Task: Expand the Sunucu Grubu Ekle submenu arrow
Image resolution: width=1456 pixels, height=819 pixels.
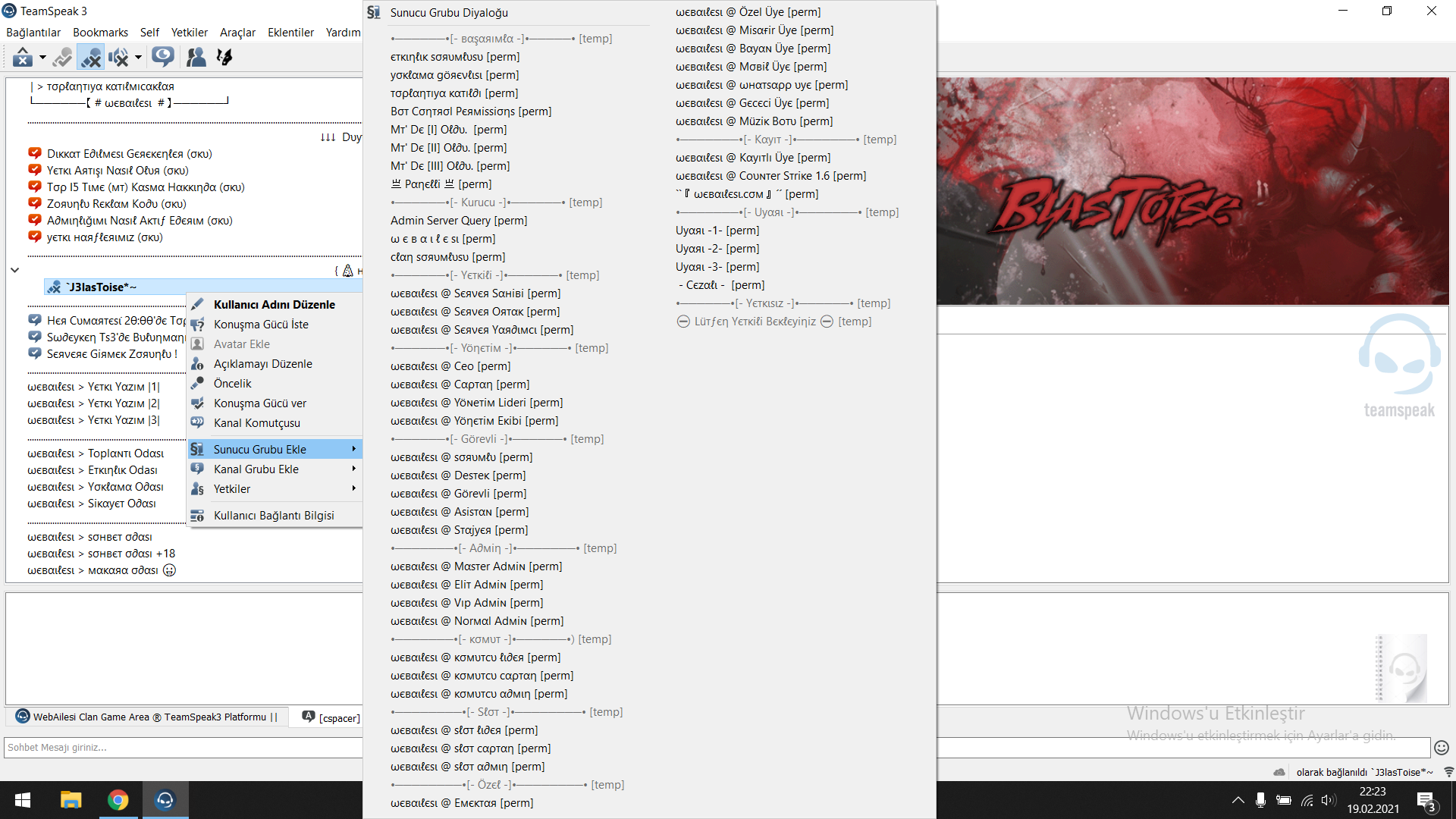Action: click(353, 449)
